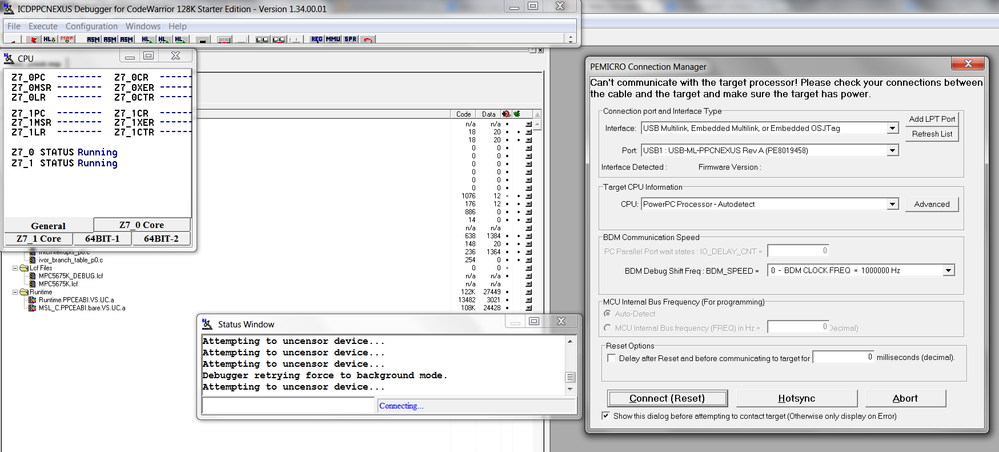This screenshot has height=452, width=999.
Task: Open the BDM_SPEED clock frequency dropdown
Action: (948, 270)
